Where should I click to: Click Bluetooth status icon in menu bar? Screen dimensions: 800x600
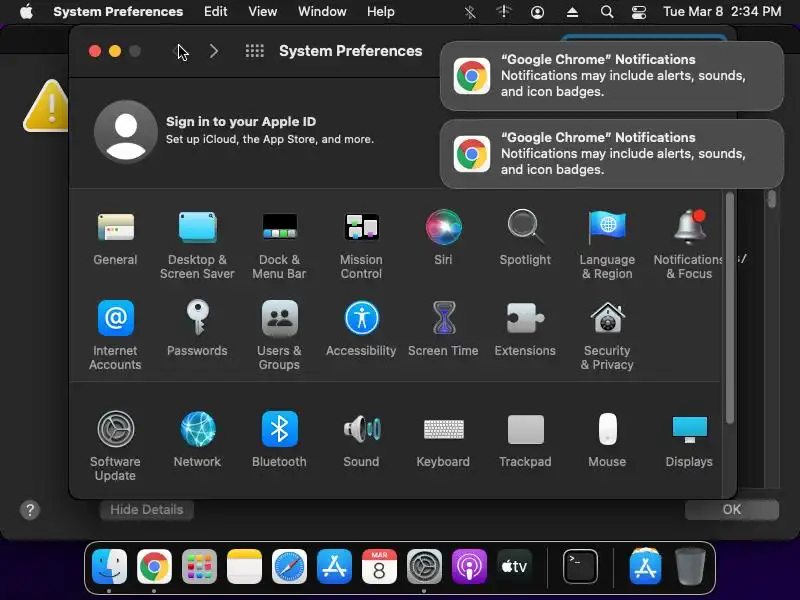click(x=470, y=11)
